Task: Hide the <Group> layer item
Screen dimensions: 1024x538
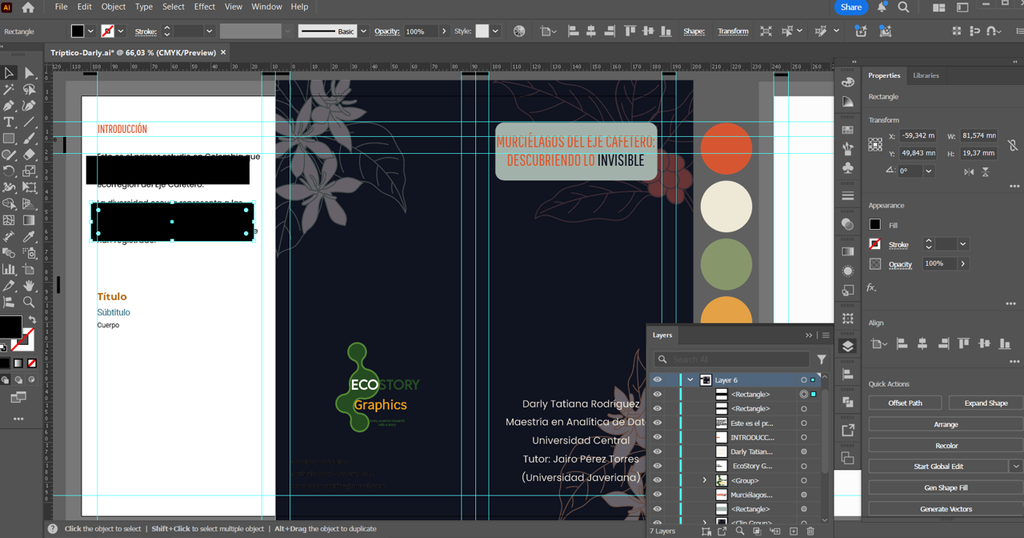Action: point(658,481)
